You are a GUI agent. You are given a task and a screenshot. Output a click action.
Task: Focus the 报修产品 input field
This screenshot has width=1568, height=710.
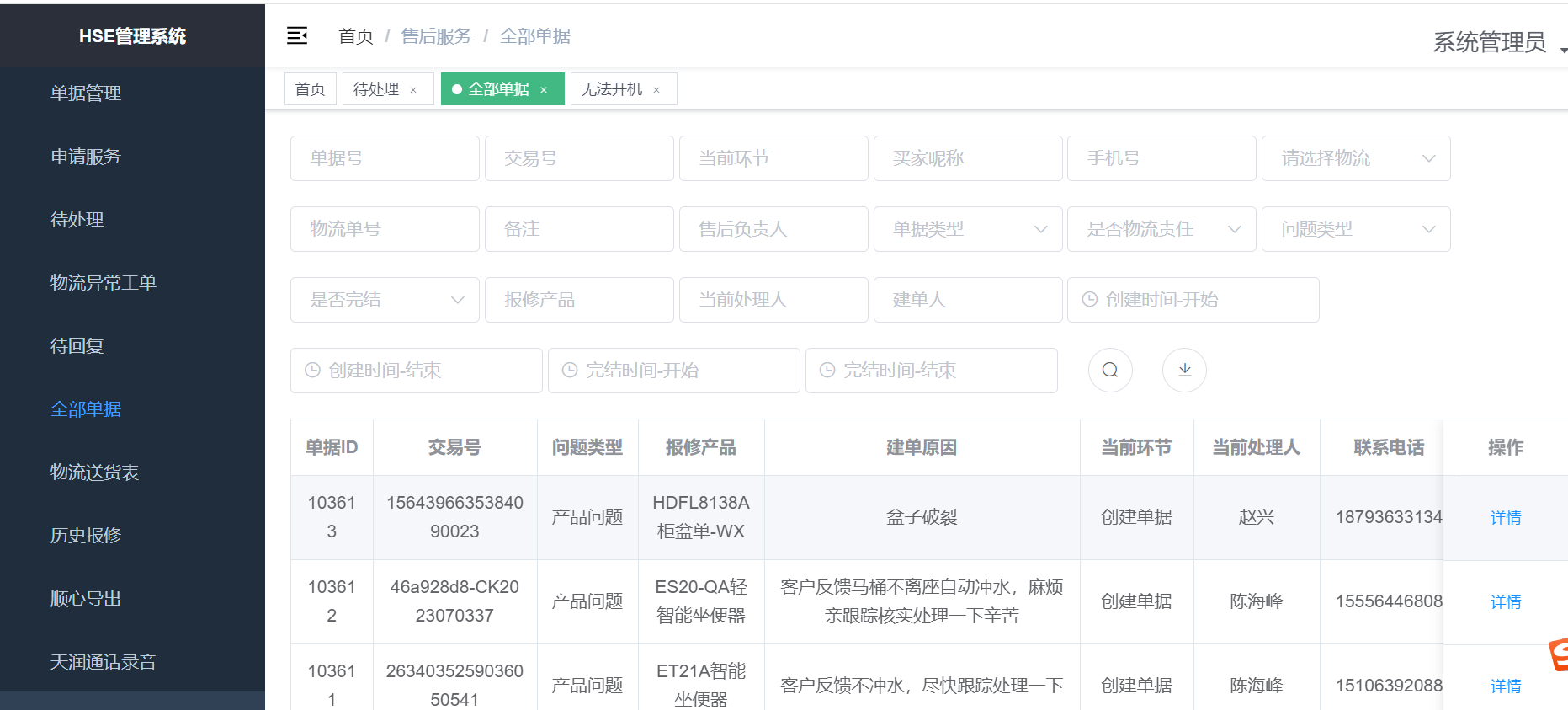(579, 300)
